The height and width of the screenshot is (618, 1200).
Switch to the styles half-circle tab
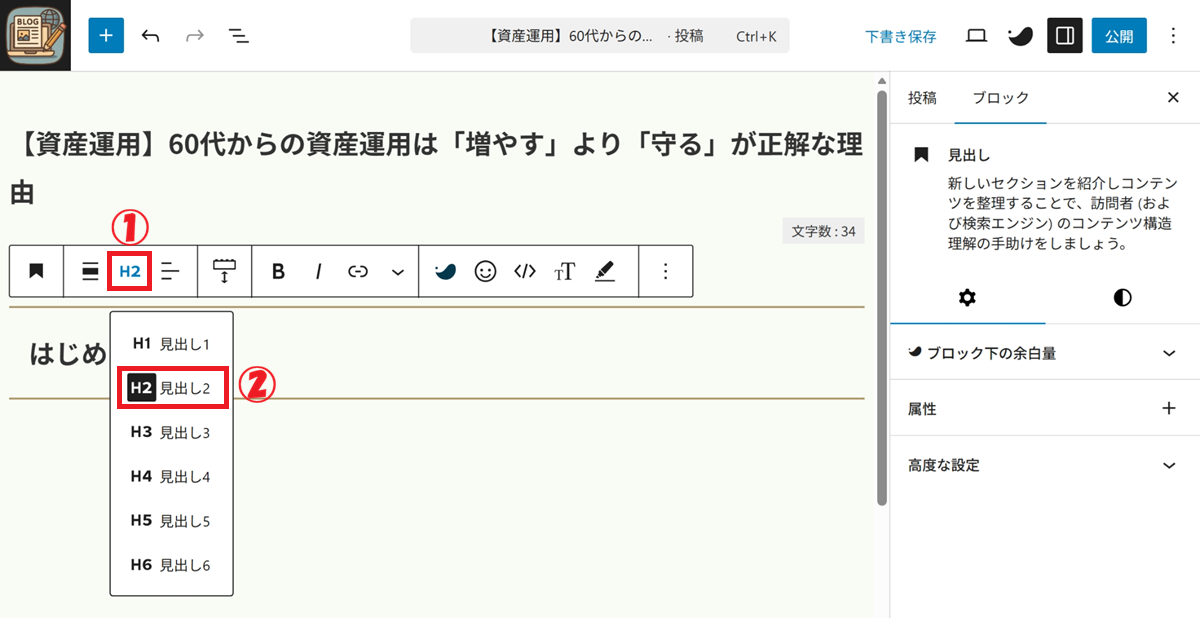pyautogui.click(x=1122, y=298)
